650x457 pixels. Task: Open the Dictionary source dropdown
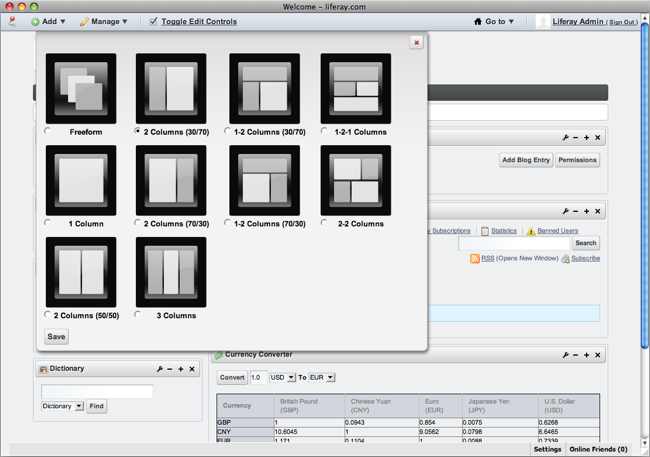[x=62, y=406]
